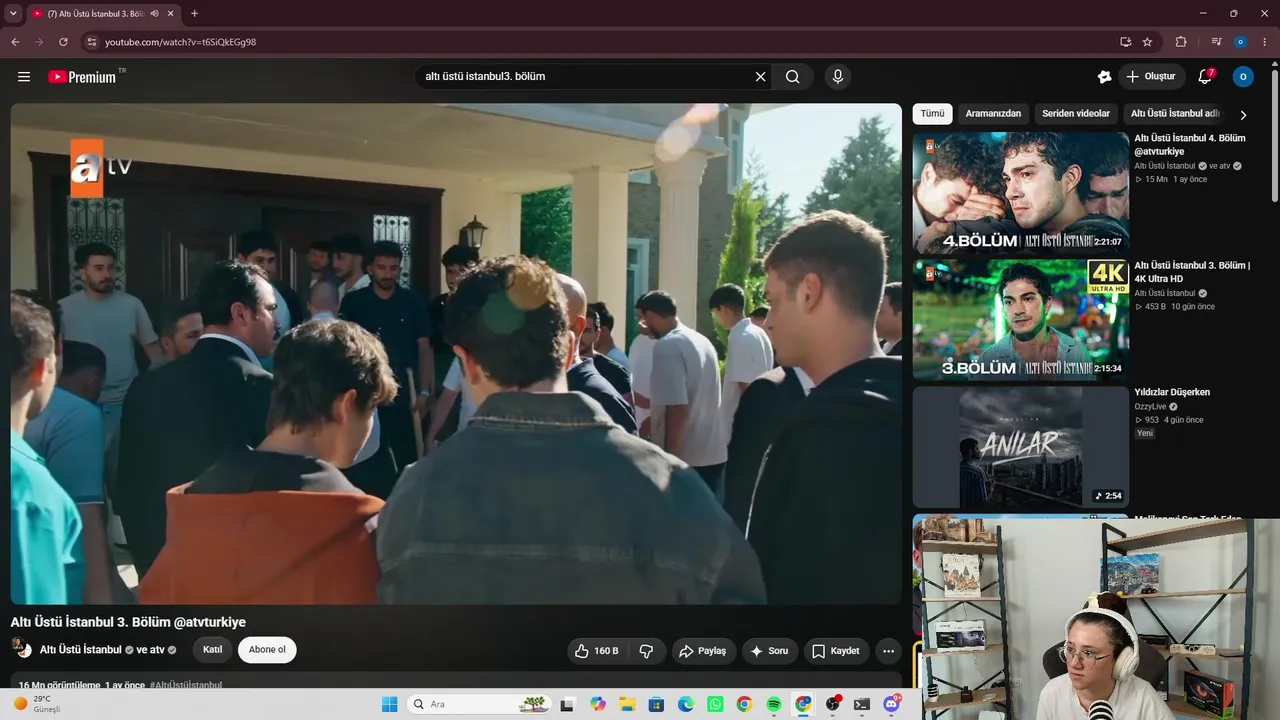This screenshot has height=720, width=1280.
Task: Open Altı Üstü İstanbul 4. Bölüm title
Action: (x=1190, y=145)
